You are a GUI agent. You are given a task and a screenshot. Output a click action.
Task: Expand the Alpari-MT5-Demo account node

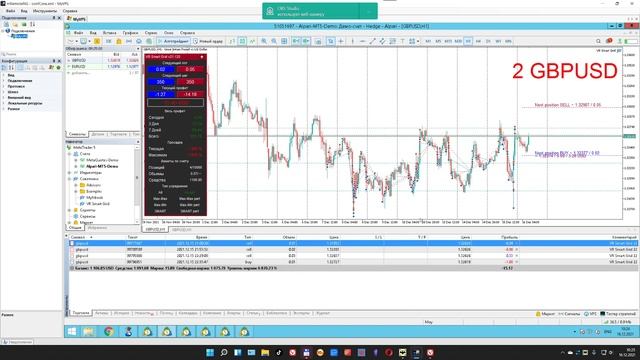76,167
